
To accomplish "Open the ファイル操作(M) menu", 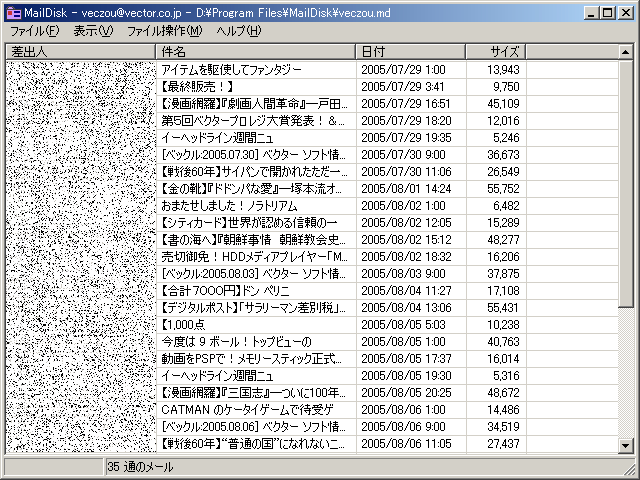I will 164,31.
